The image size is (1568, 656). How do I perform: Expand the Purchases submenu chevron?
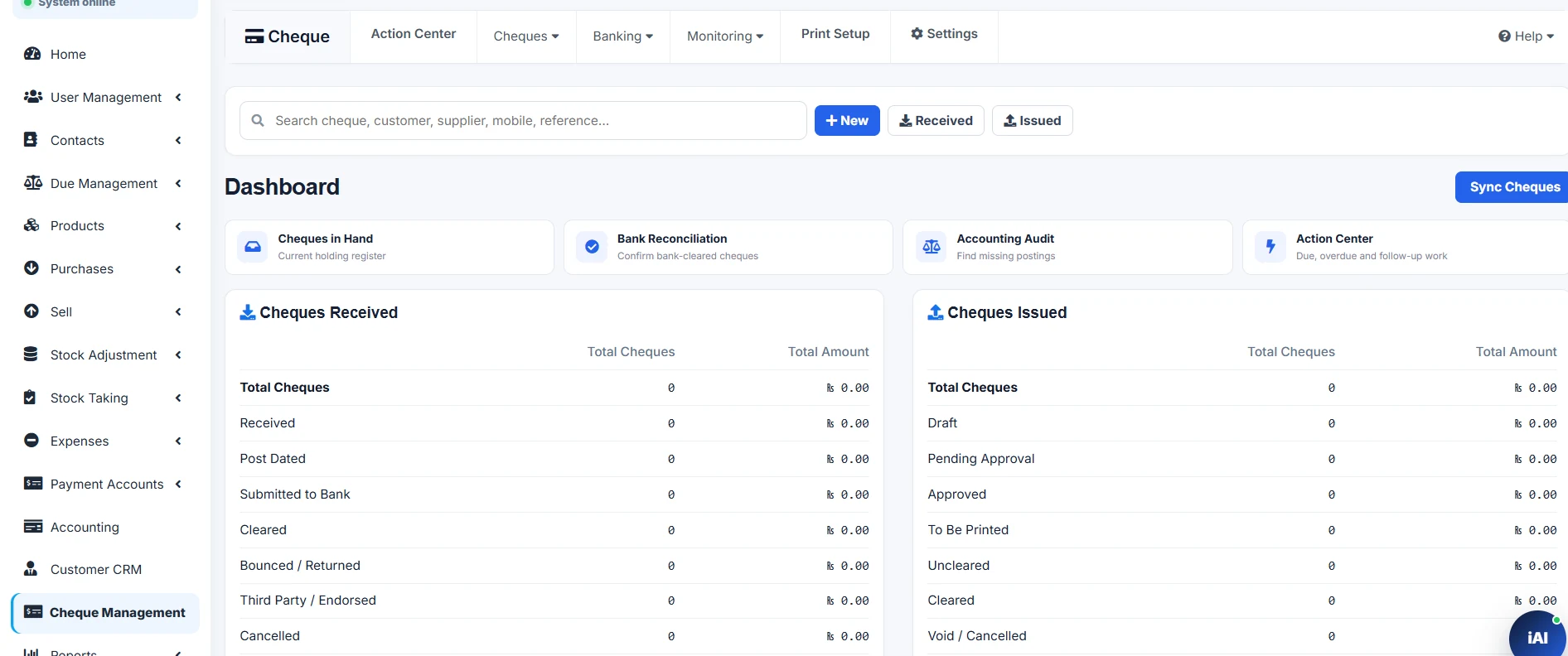tap(178, 269)
